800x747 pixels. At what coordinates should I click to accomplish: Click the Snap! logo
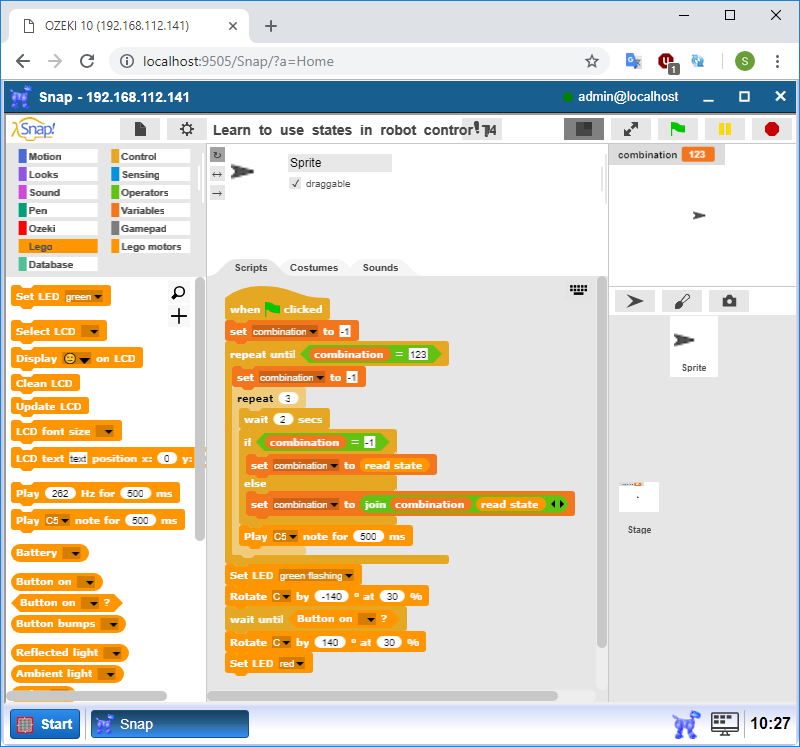click(x=34, y=129)
